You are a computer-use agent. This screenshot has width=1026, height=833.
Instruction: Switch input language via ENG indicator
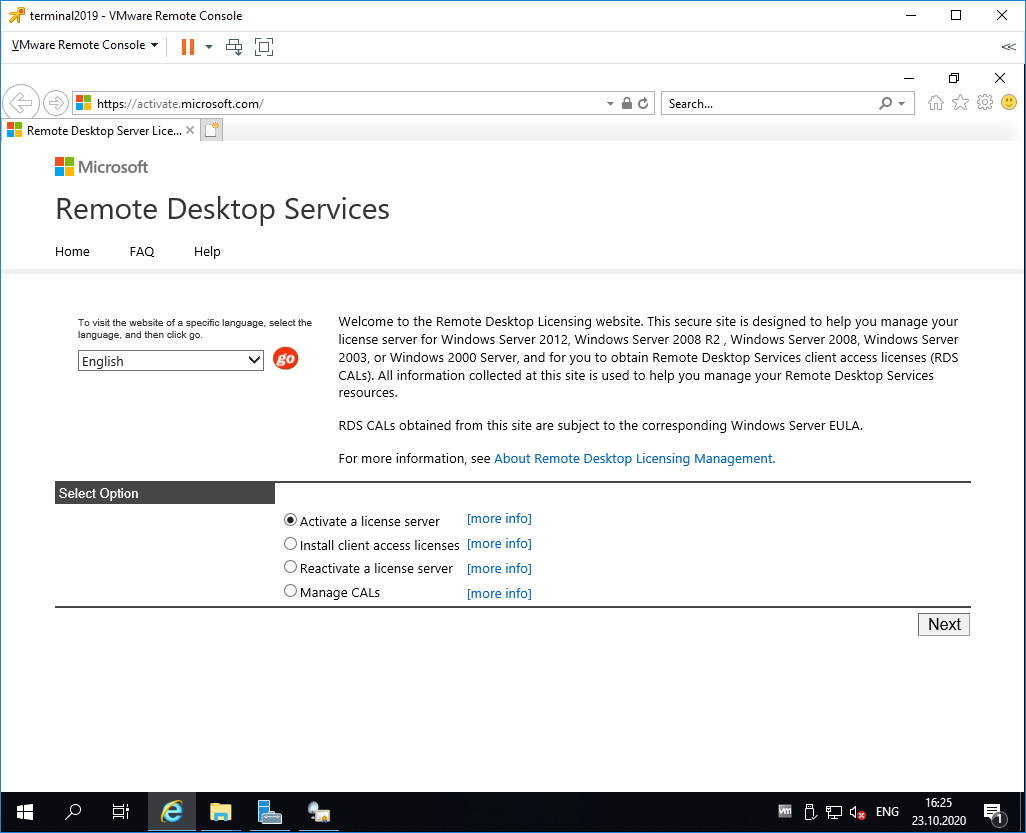pos(887,812)
